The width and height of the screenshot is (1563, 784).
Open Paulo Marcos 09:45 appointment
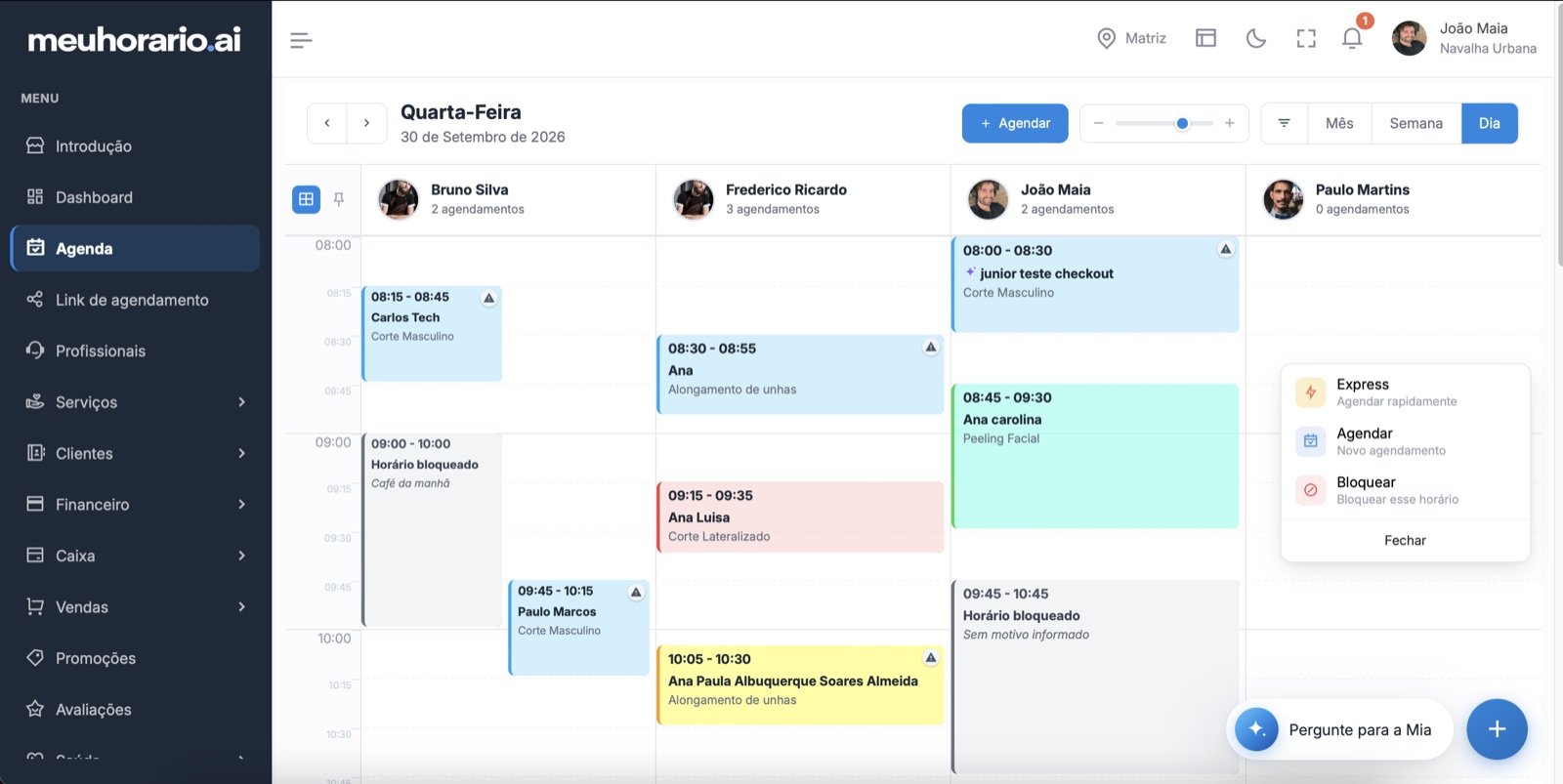[578, 627]
